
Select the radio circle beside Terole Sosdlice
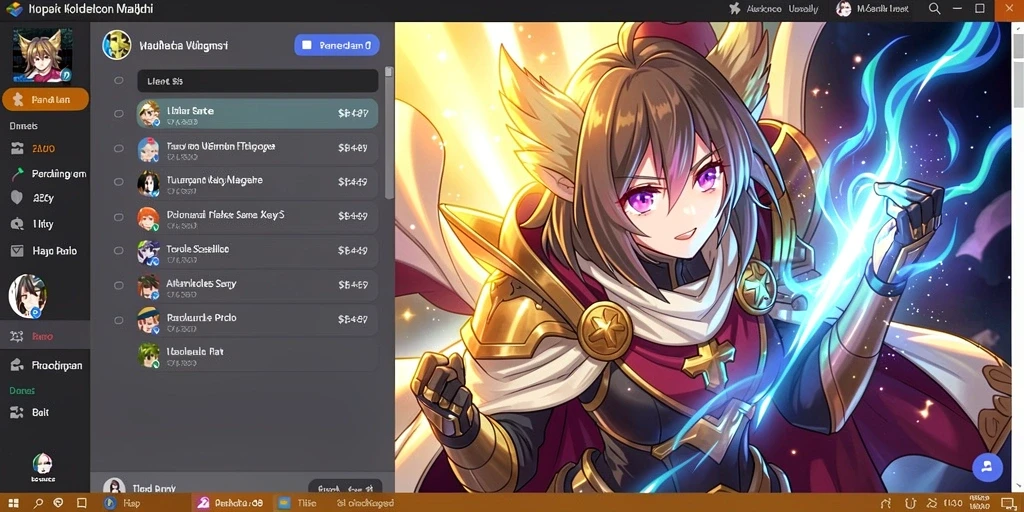click(118, 251)
